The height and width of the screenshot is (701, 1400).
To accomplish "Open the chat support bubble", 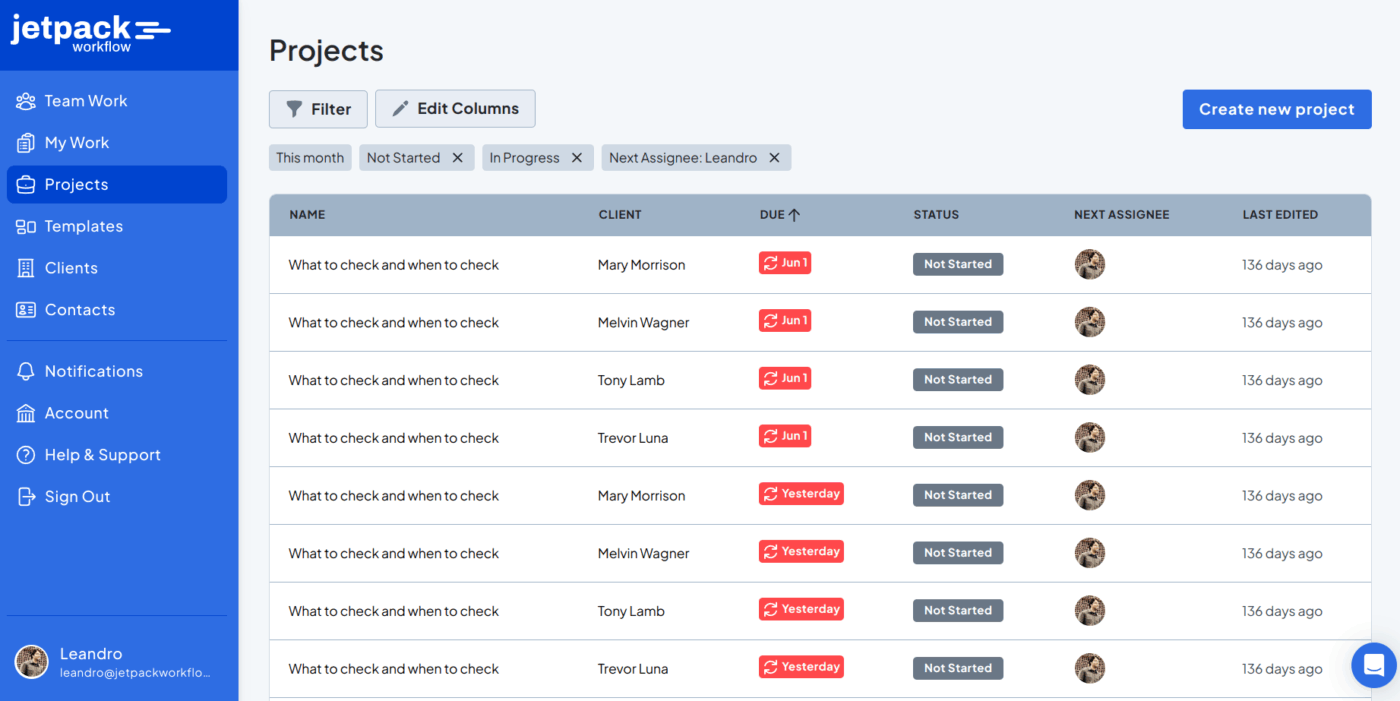I will 1372,665.
